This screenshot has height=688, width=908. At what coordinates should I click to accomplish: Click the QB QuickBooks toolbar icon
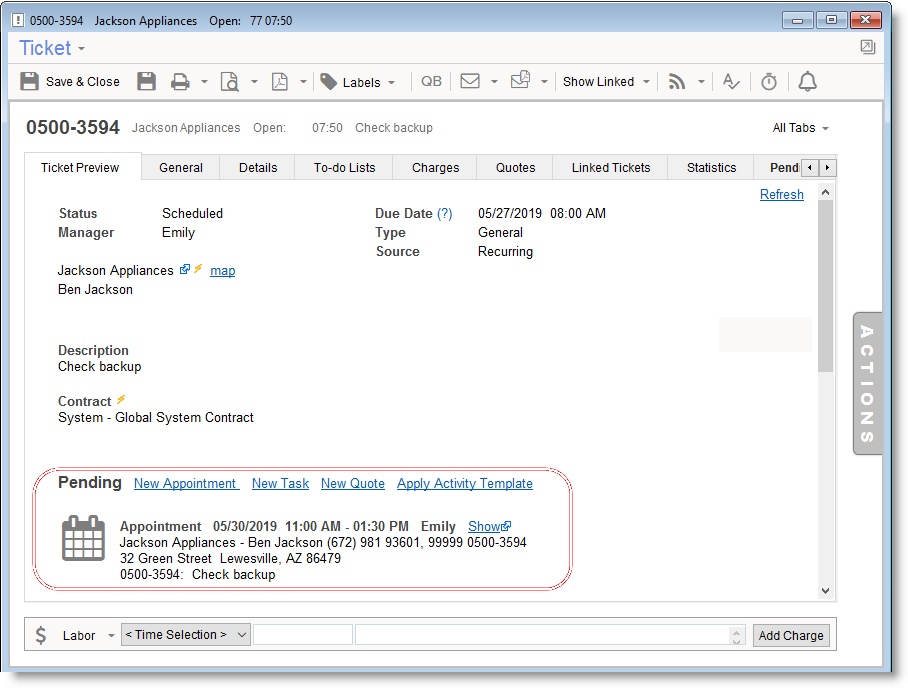pos(431,82)
